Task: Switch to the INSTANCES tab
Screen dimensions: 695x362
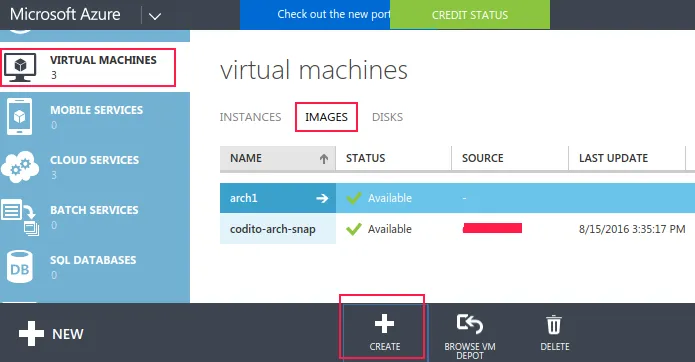Action: click(250, 117)
